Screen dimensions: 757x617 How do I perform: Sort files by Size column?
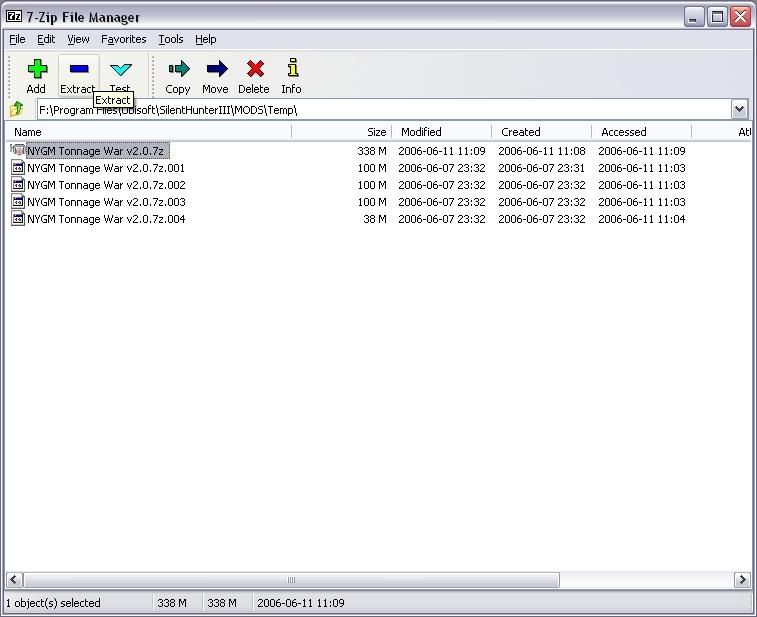pyautogui.click(x=341, y=132)
